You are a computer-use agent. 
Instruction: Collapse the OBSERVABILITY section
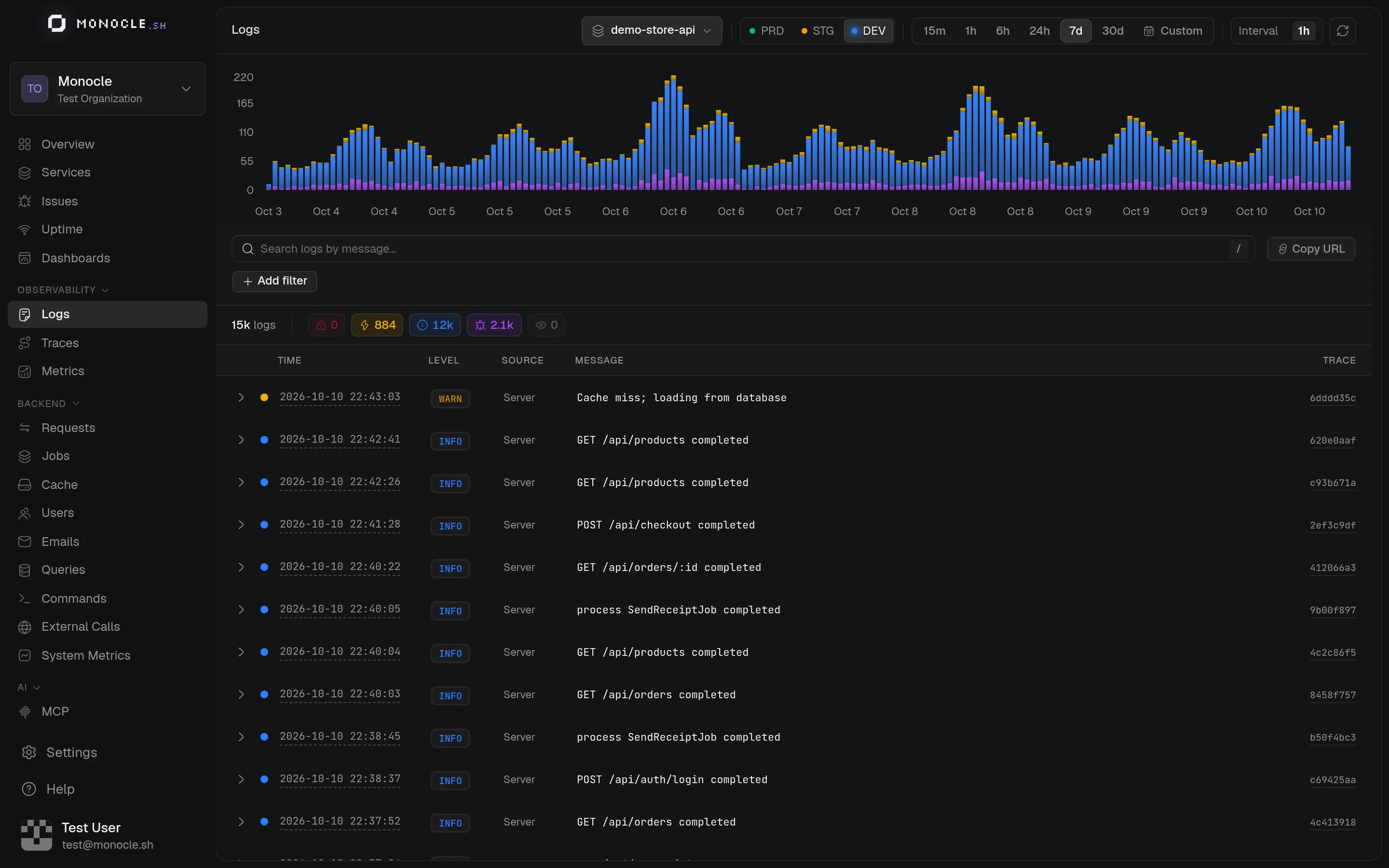63,290
